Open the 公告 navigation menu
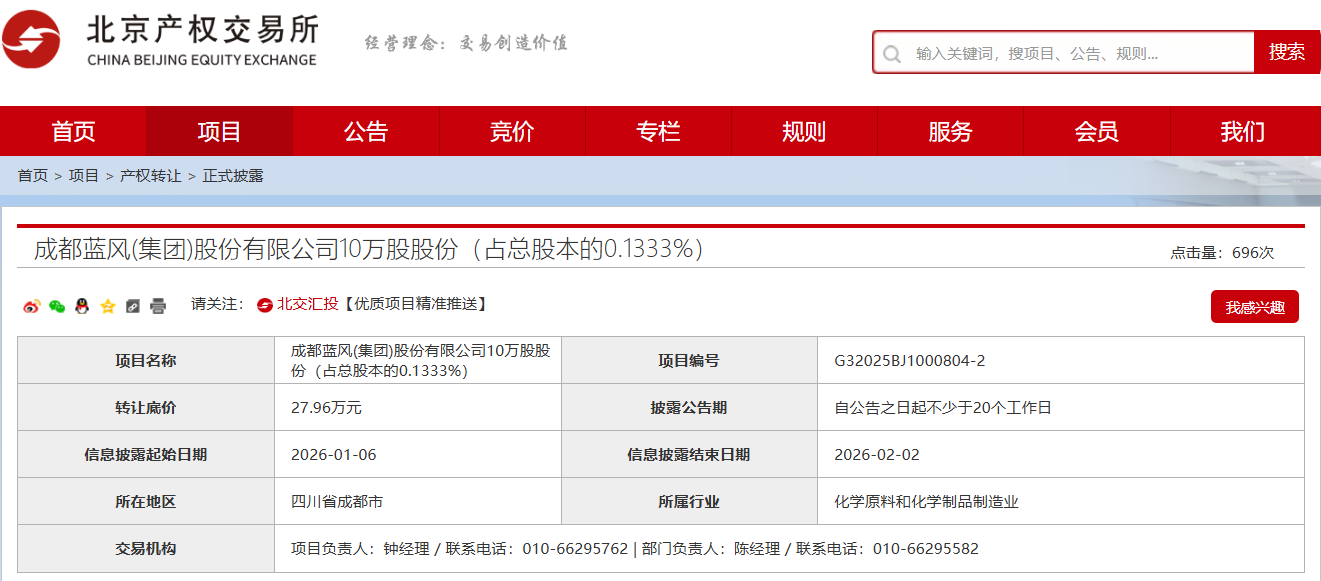Image resolution: width=1321 pixels, height=581 pixels. (366, 131)
